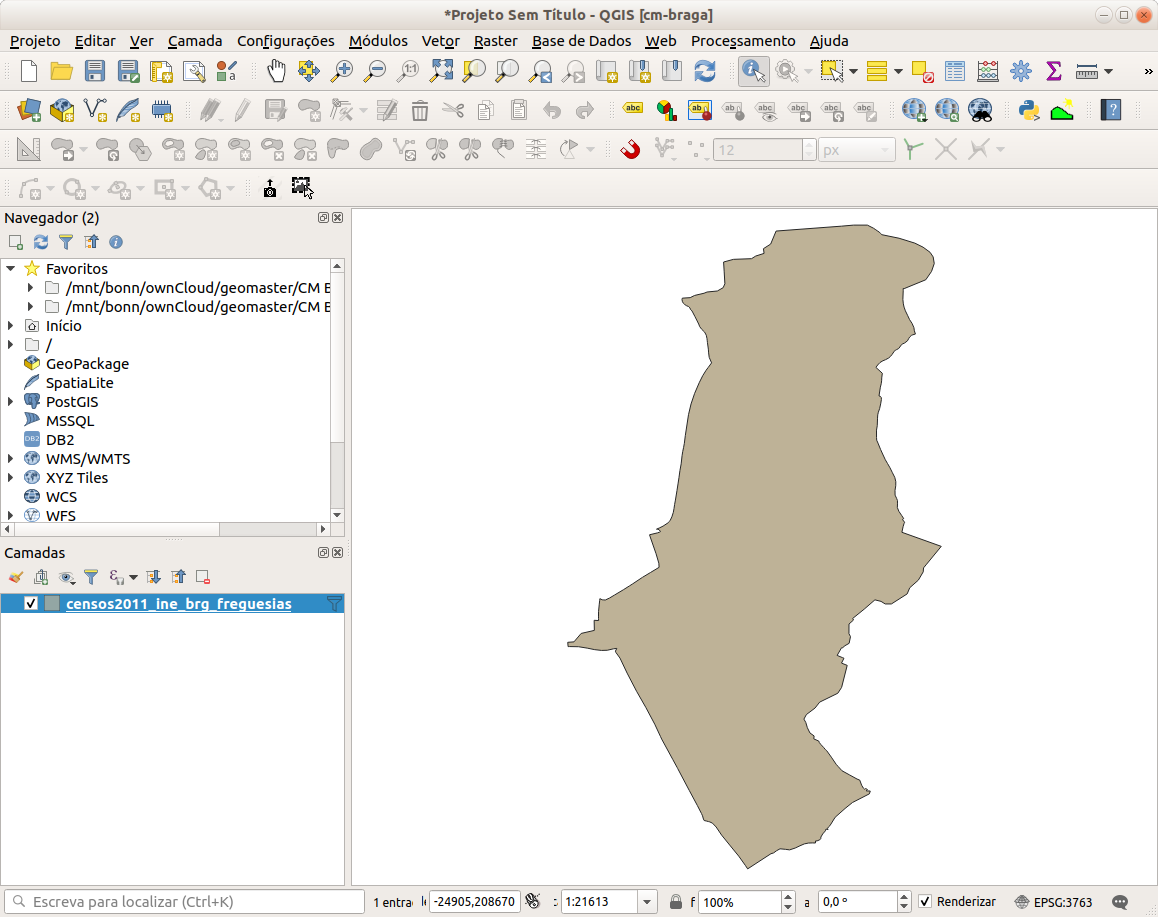Click the Refresh map canvas icon
The width and height of the screenshot is (1158, 917).
tap(705, 71)
